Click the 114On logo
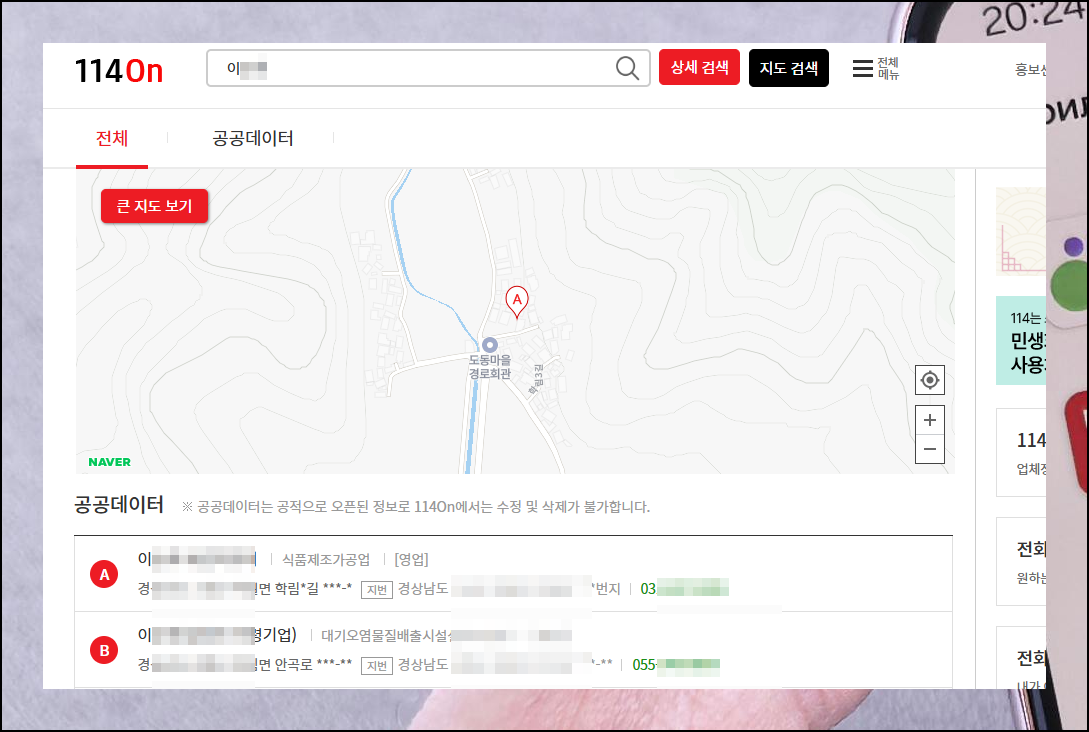Screen dimensions: 1089x732 click(119, 71)
